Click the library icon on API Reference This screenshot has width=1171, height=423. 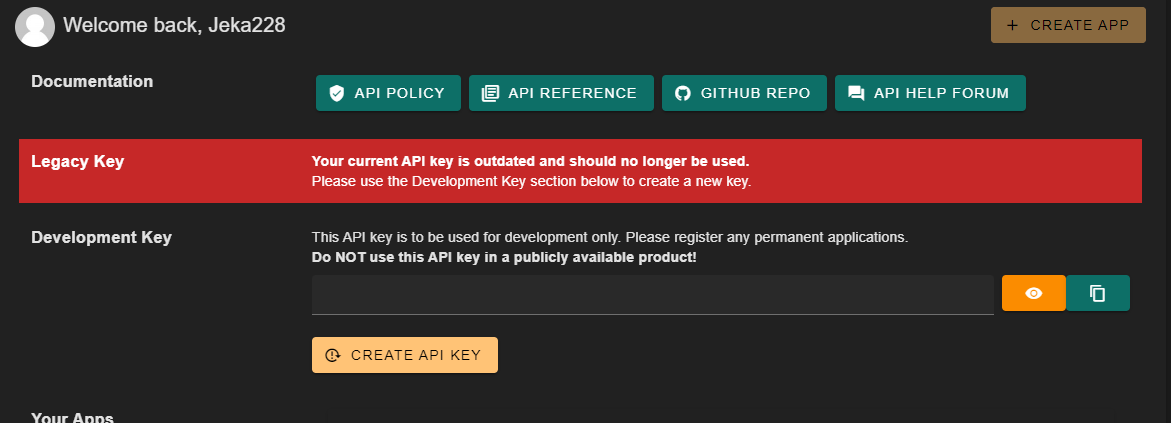[x=490, y=93]
